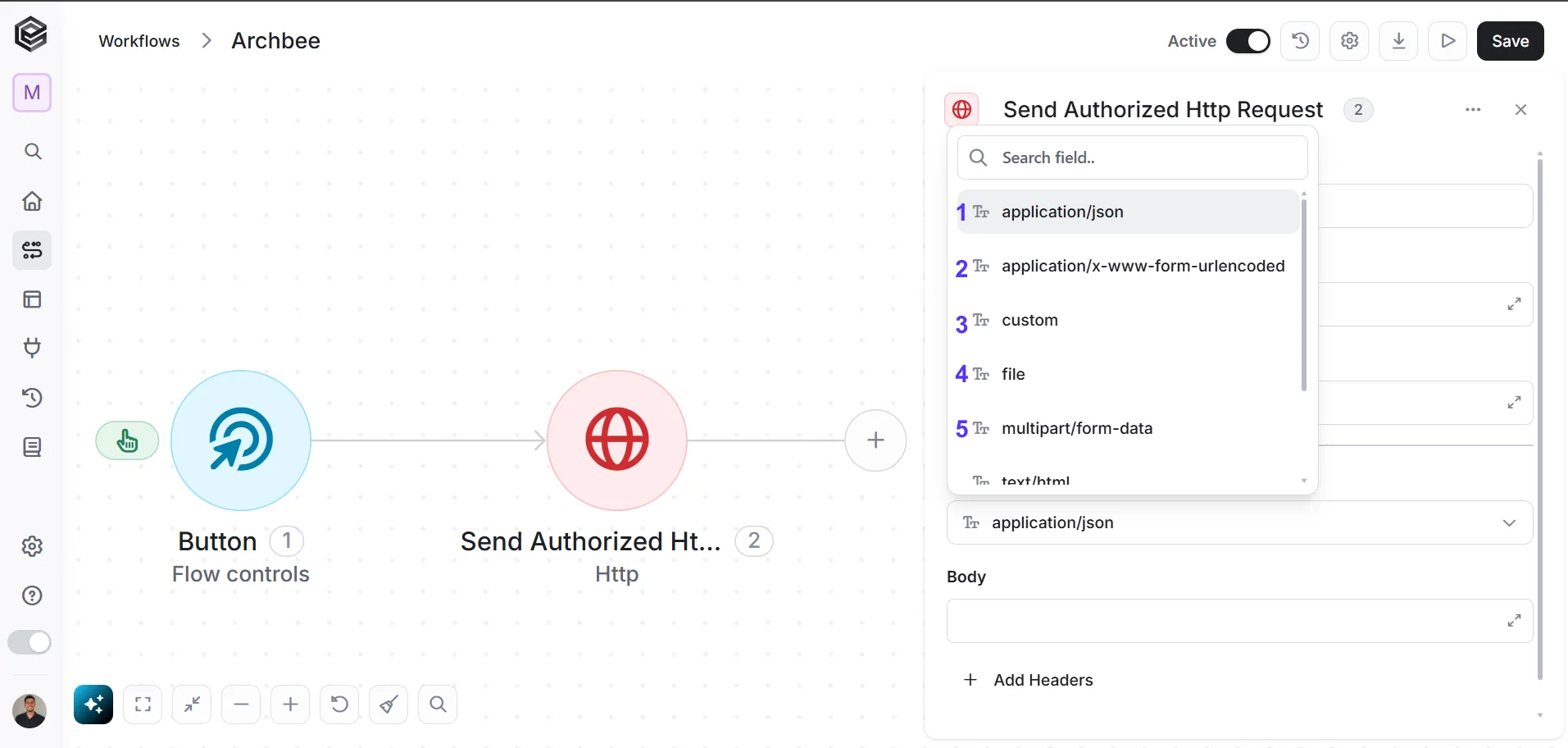Clean up canvas with the brush tool
The width and height of the screenshot is (1568, 748).
(x=389, y=705)
